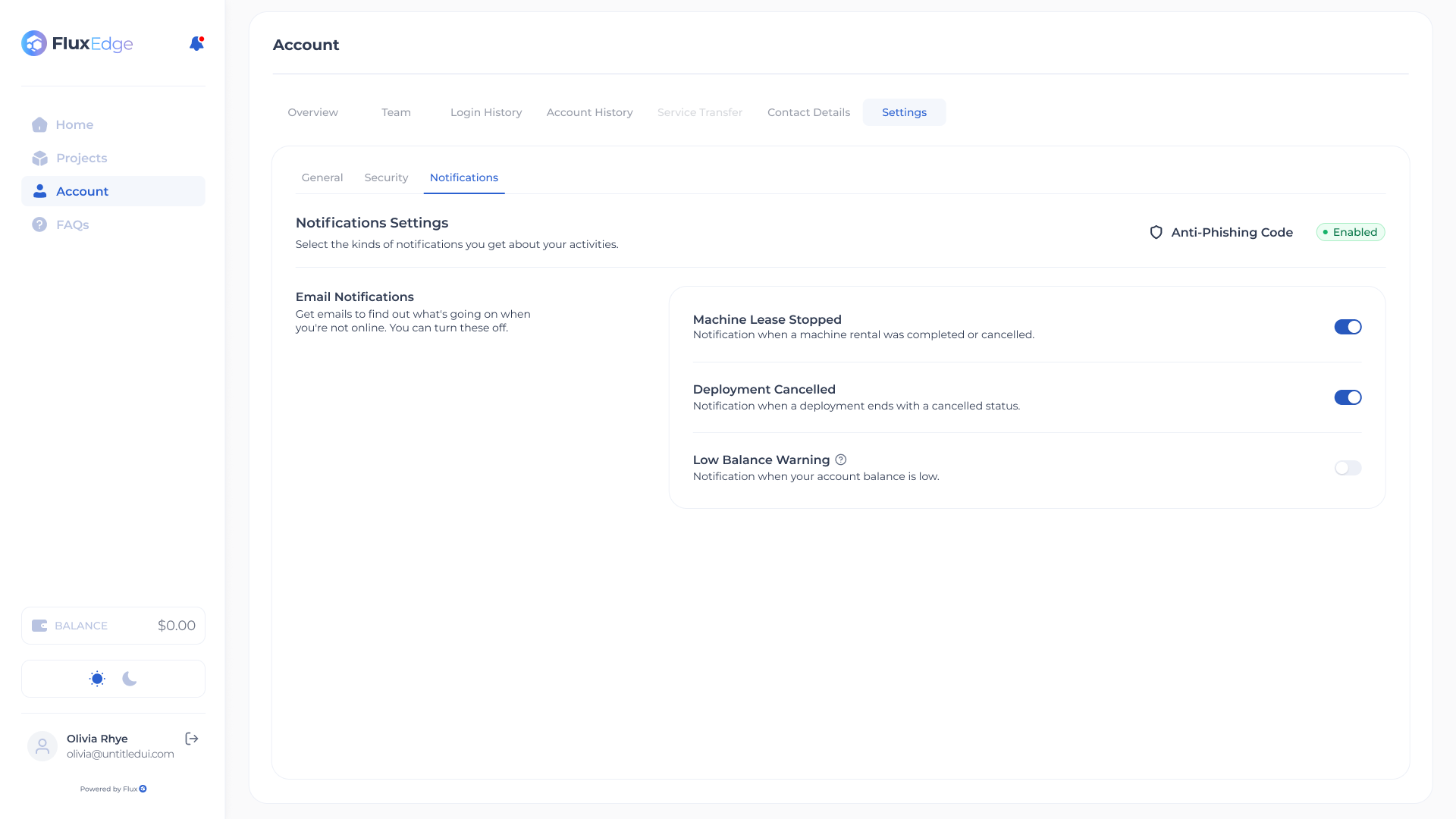1456x819 pixels.
Task: Click the Account person icon in sidebar
Action: pyautogui.click(x=39, y=191)
